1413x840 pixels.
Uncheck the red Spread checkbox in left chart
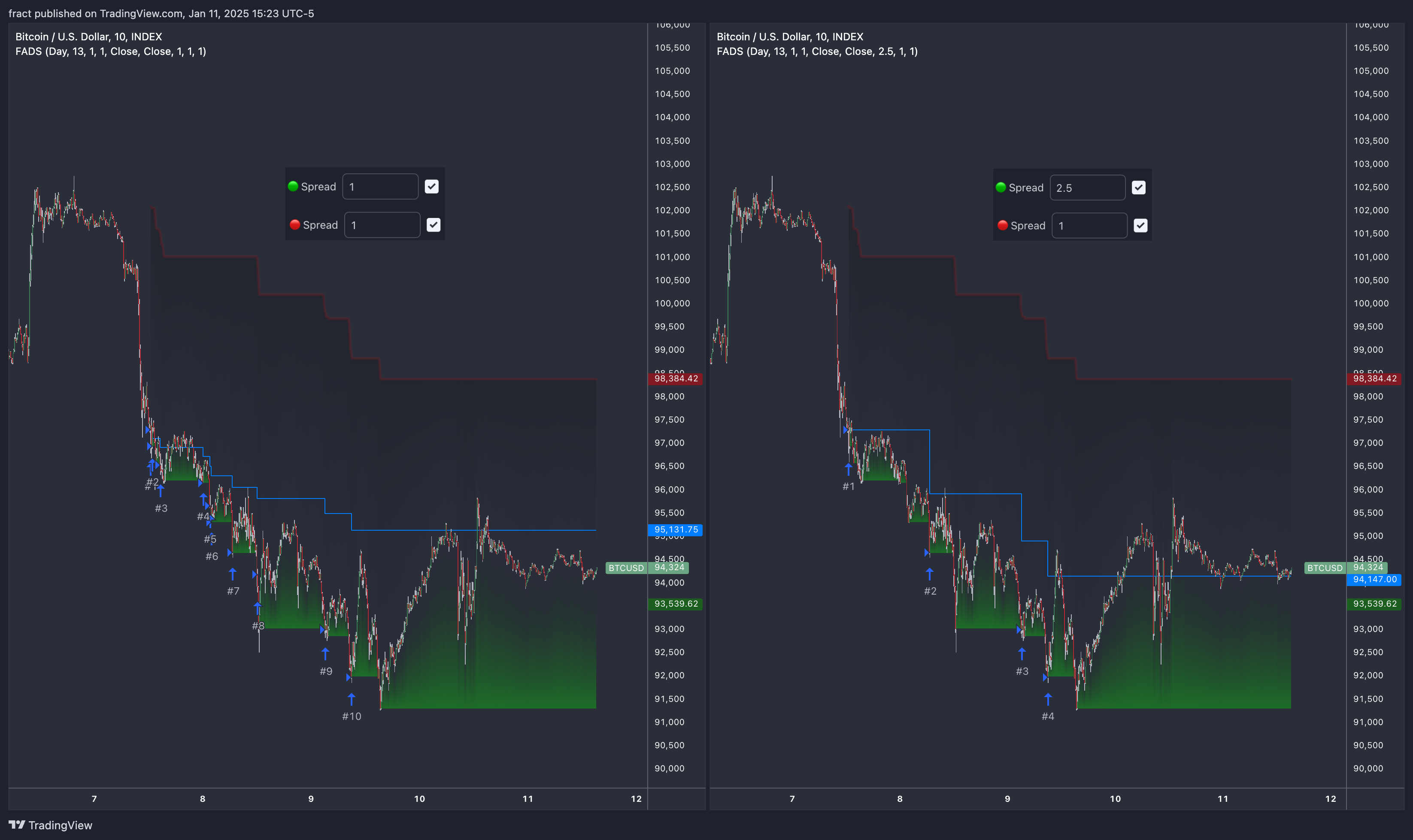pyautogui.click(x=433, y=225)
